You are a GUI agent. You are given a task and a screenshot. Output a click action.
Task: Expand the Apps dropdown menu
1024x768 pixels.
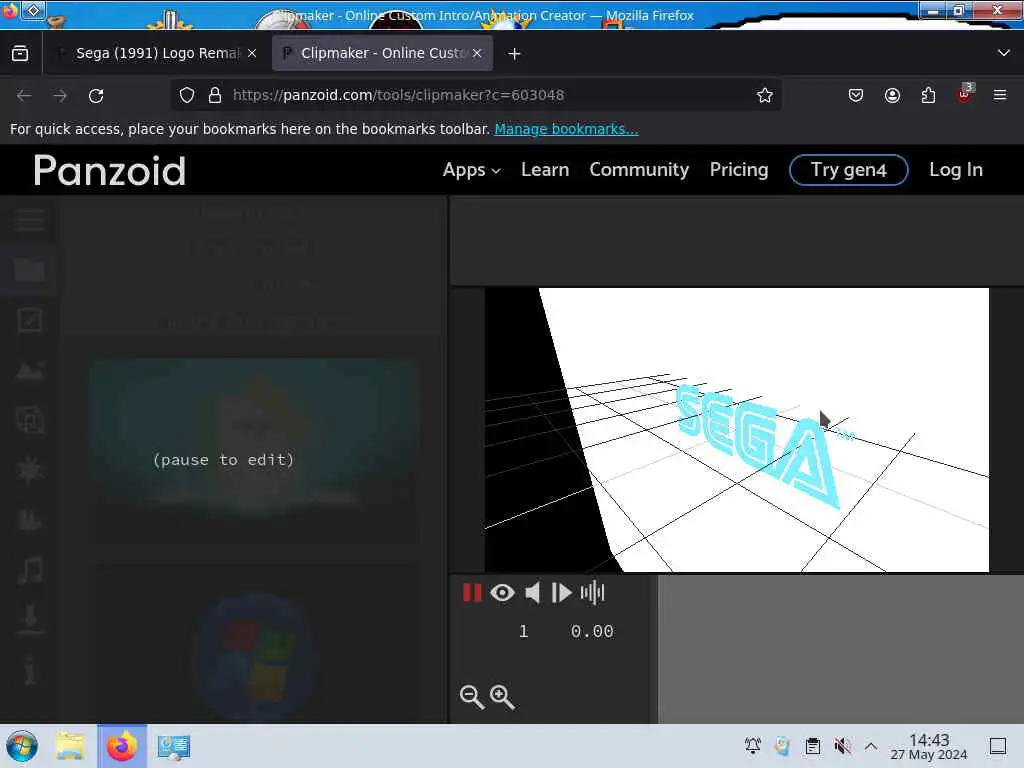(472, 170)
